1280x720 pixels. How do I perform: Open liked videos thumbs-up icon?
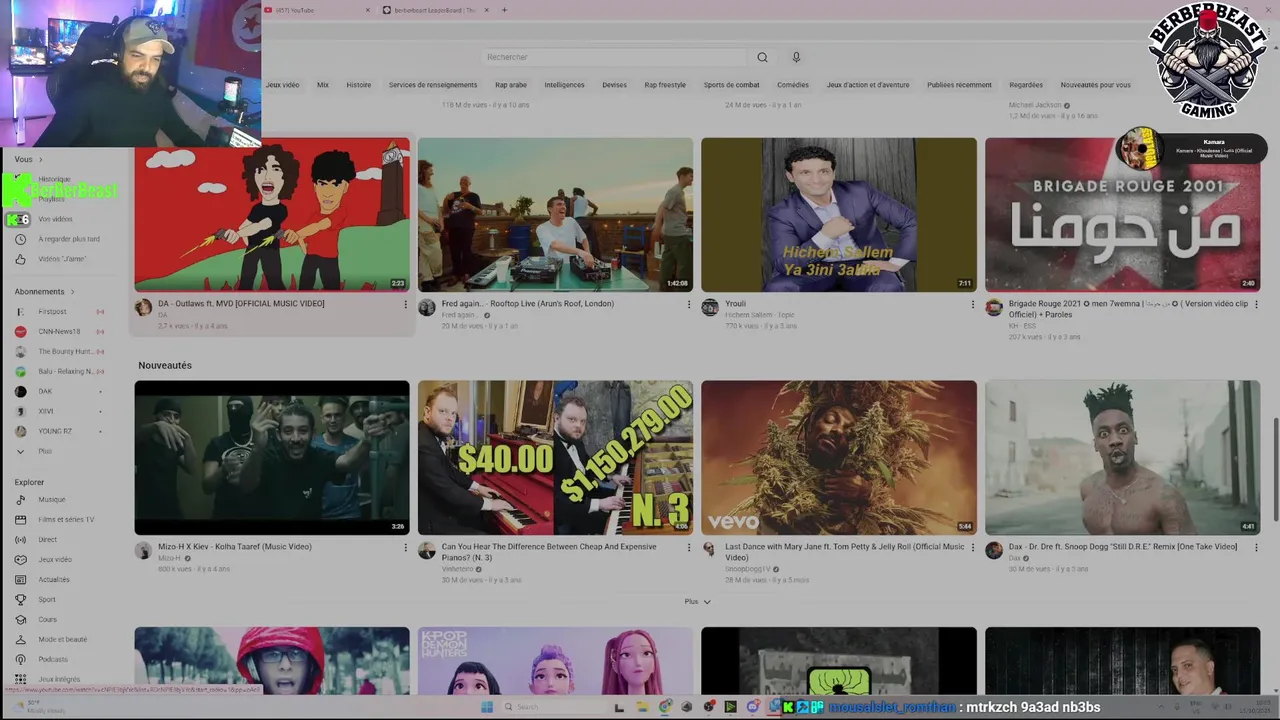20,259
